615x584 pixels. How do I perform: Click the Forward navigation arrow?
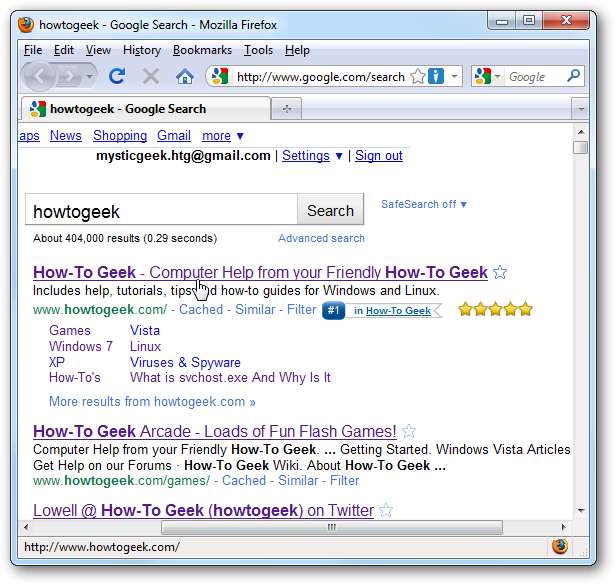pos(69,76)
